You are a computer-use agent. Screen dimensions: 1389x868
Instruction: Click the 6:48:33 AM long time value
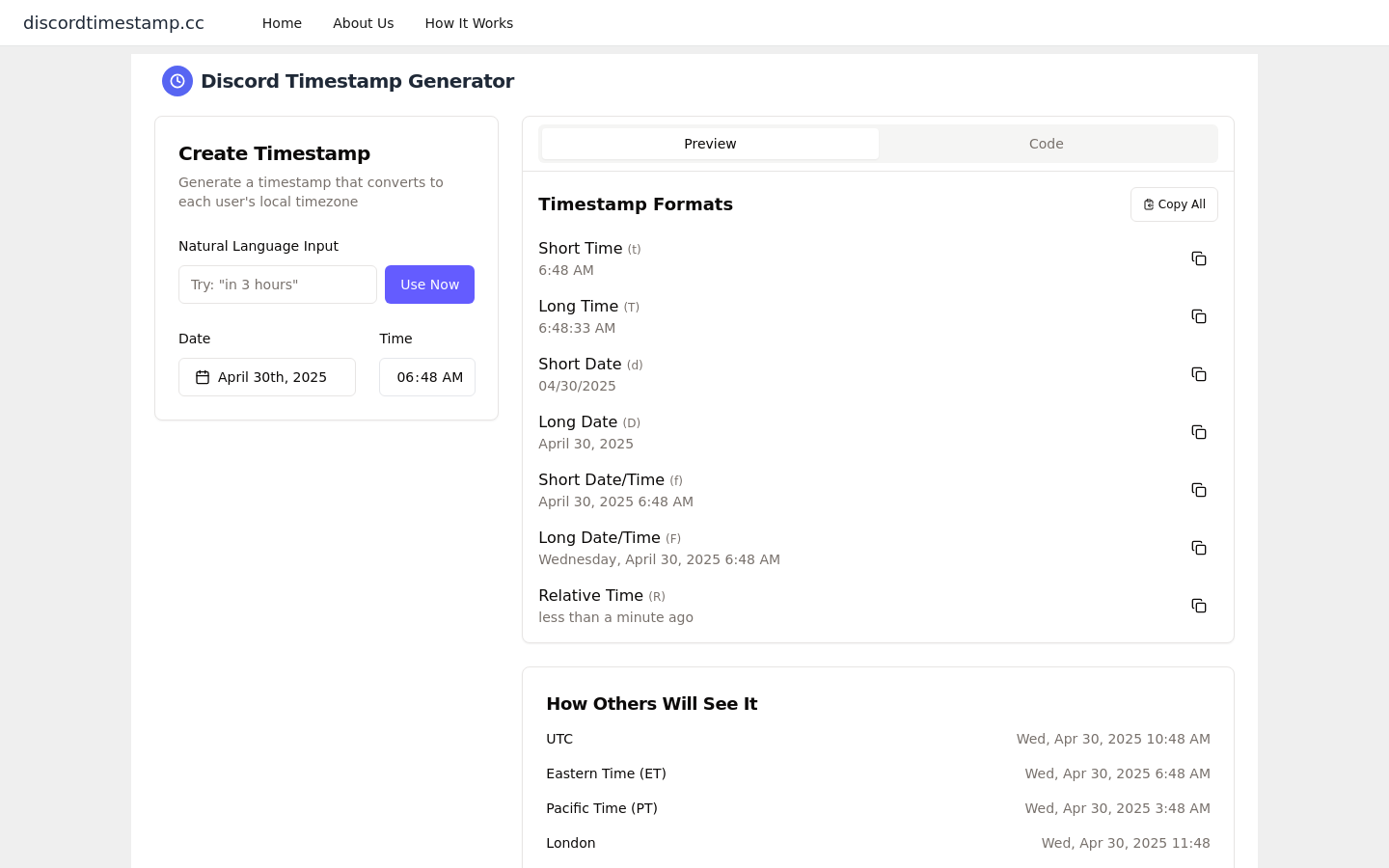pyautogui.click(x=577, y=328)
